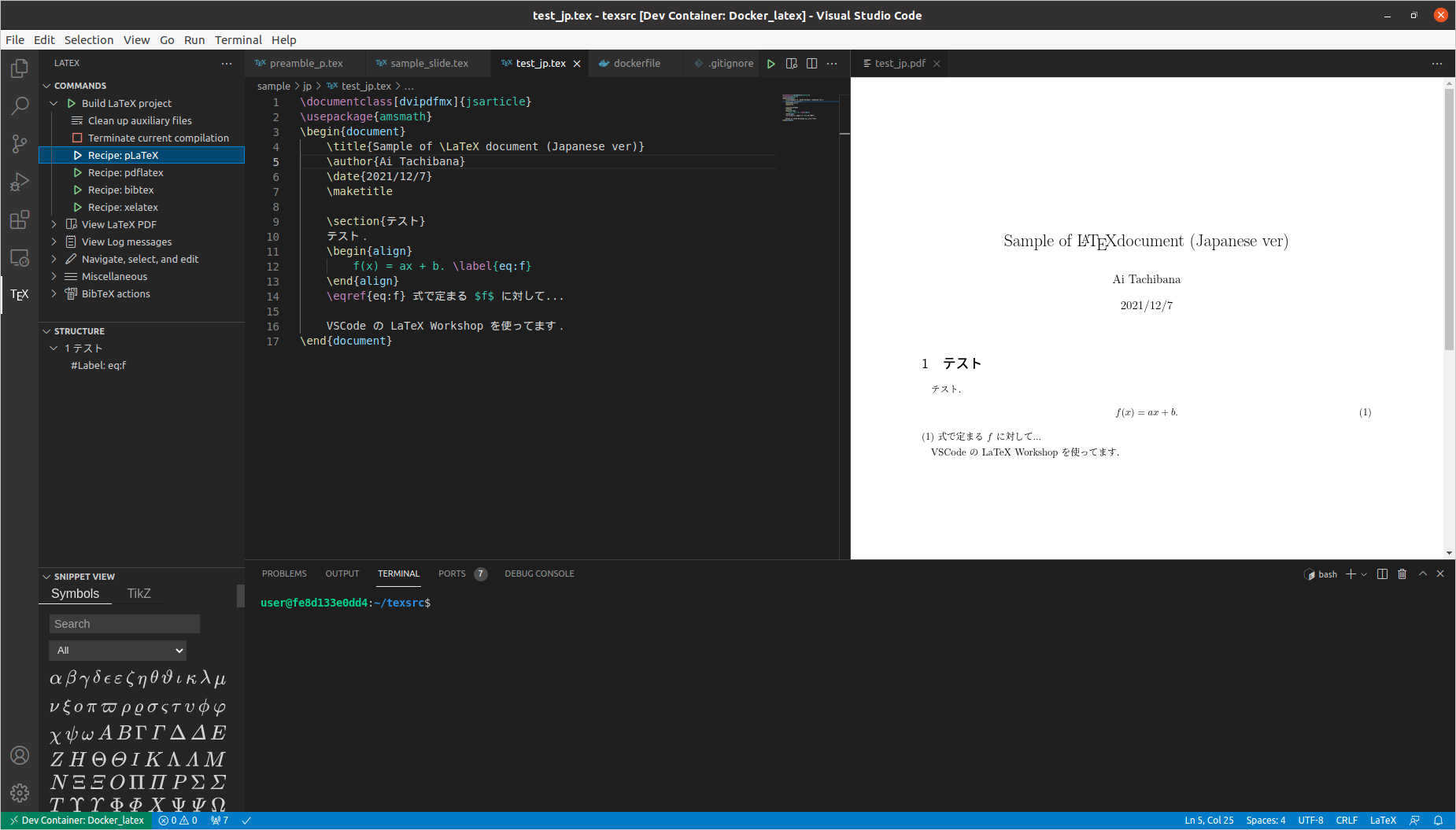Open the Selection menu
1456x830 pixels.
(x=89, y=40)
